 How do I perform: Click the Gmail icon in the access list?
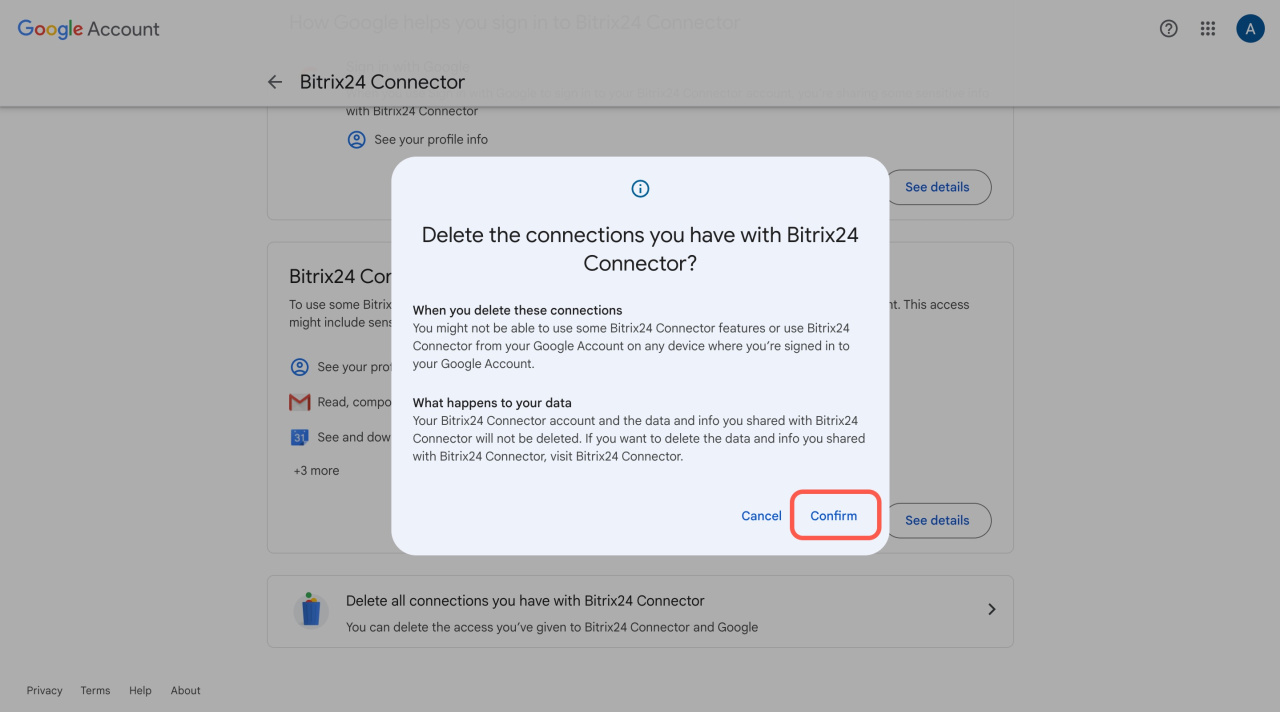click(x=299, y=402)
